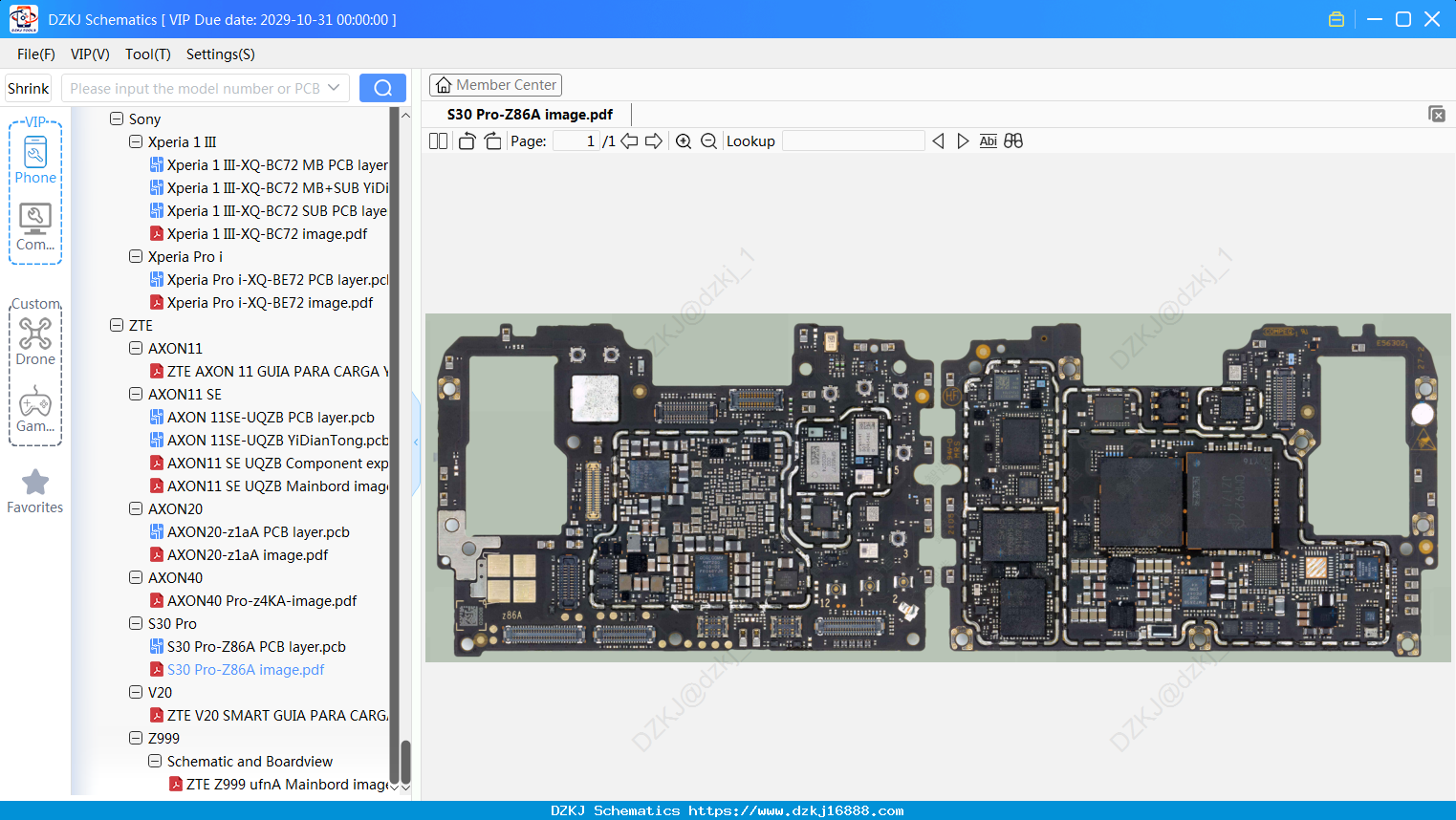Collapse the AXON40 node
This screenshot has height=820, width=1456.
(136, 577)
